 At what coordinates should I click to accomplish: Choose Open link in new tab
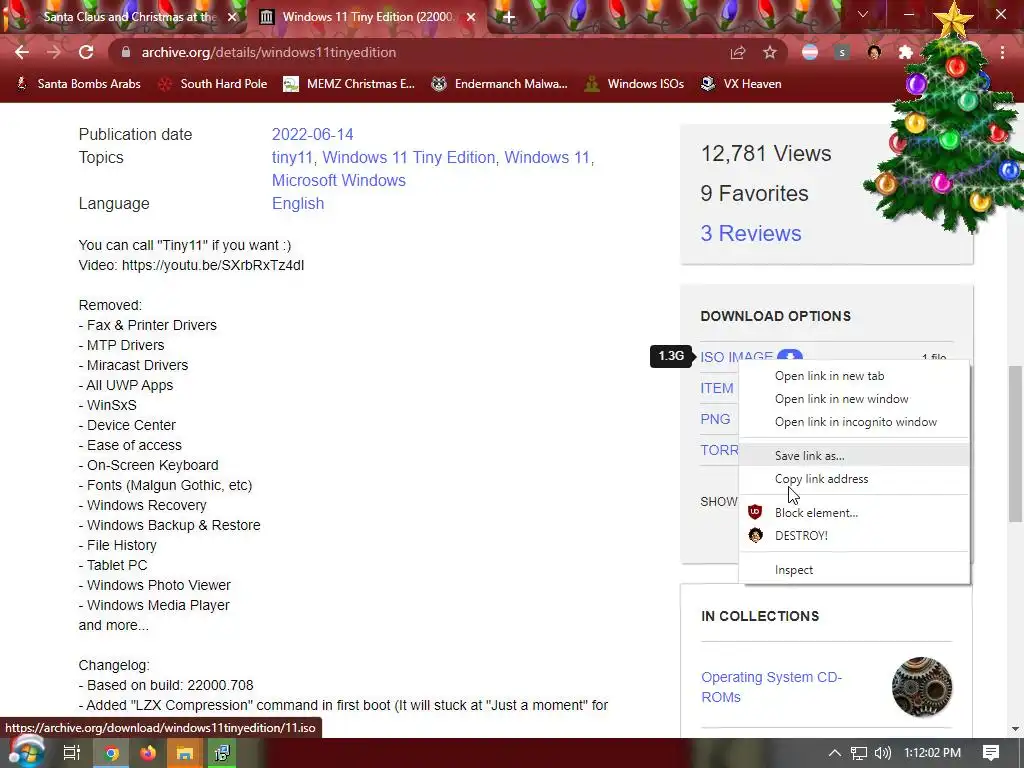[854, 376]
